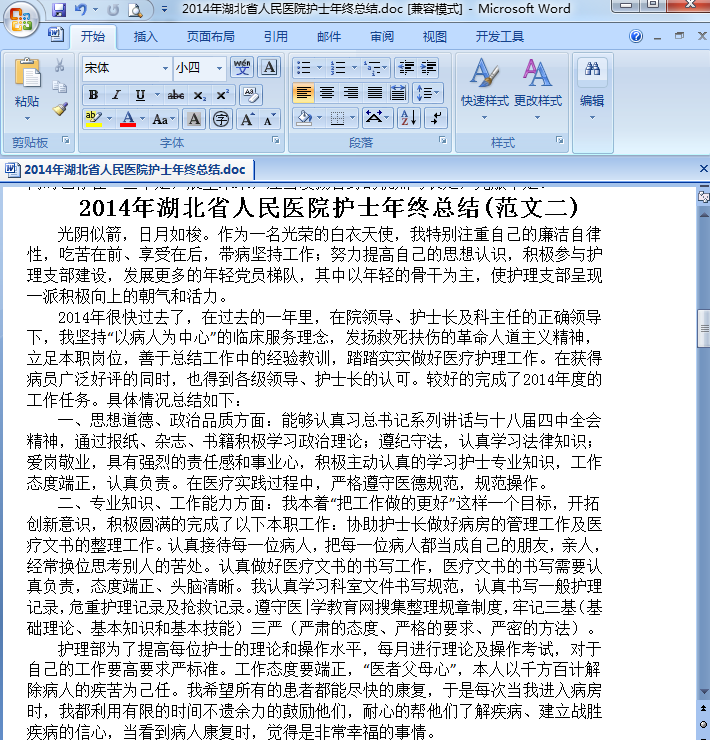Shrink font size button
The width and height of the screenshot is (710, 740).
pyautogui.click(x=270, y=118)
